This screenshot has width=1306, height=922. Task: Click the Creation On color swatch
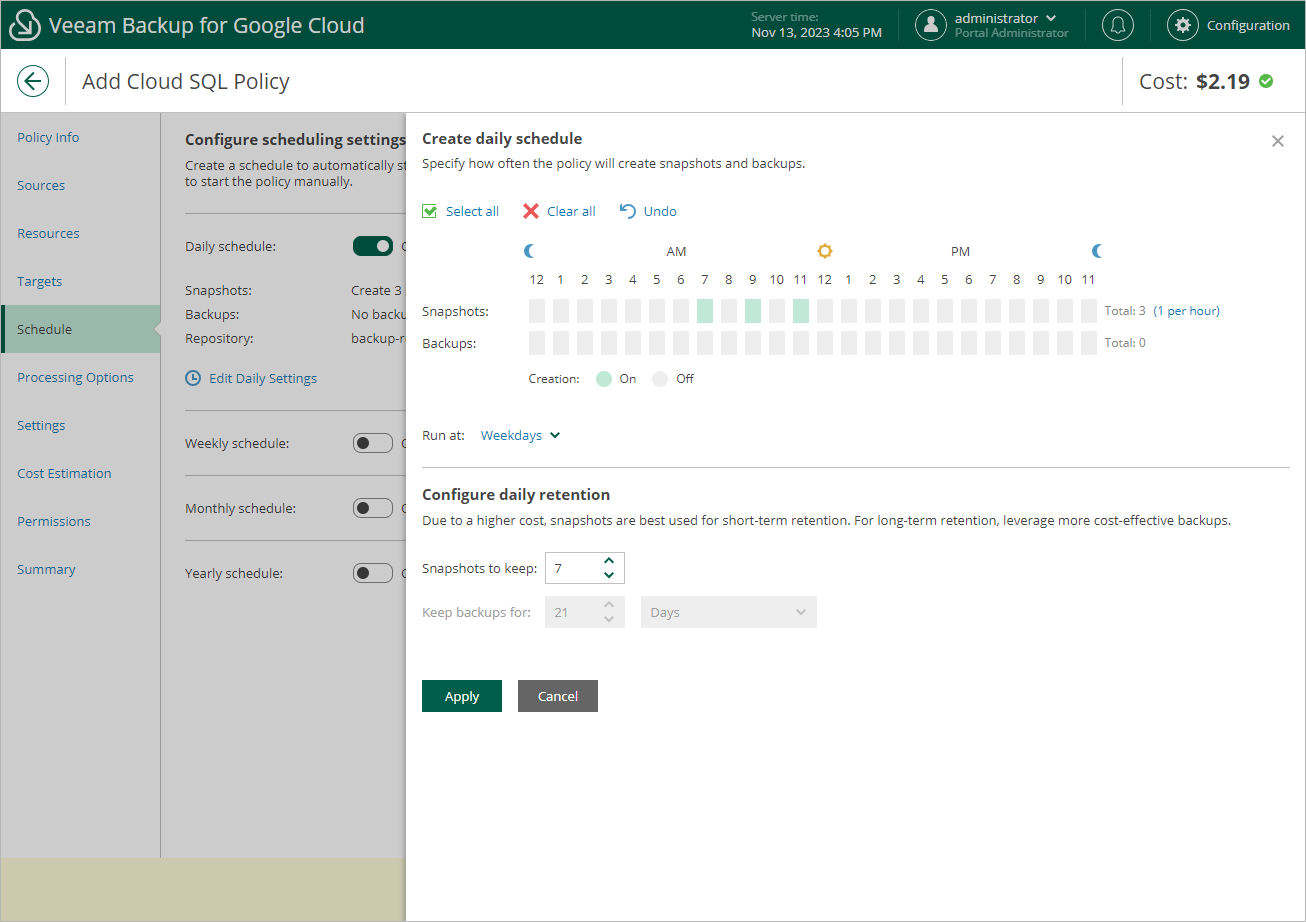604,379
